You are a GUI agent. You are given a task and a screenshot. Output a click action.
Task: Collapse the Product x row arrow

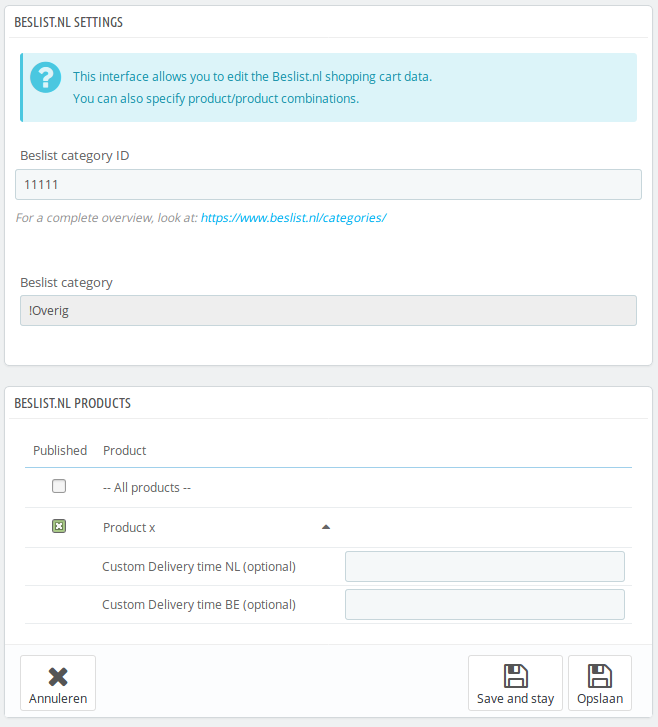[326, 527]
